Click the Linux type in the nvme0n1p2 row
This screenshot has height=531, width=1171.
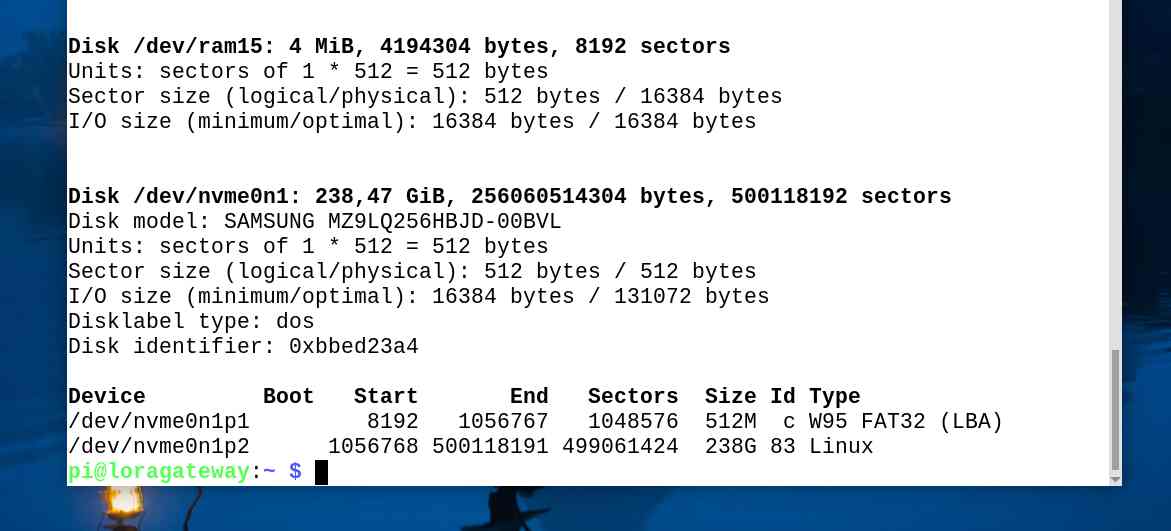[x=840, y=447]
